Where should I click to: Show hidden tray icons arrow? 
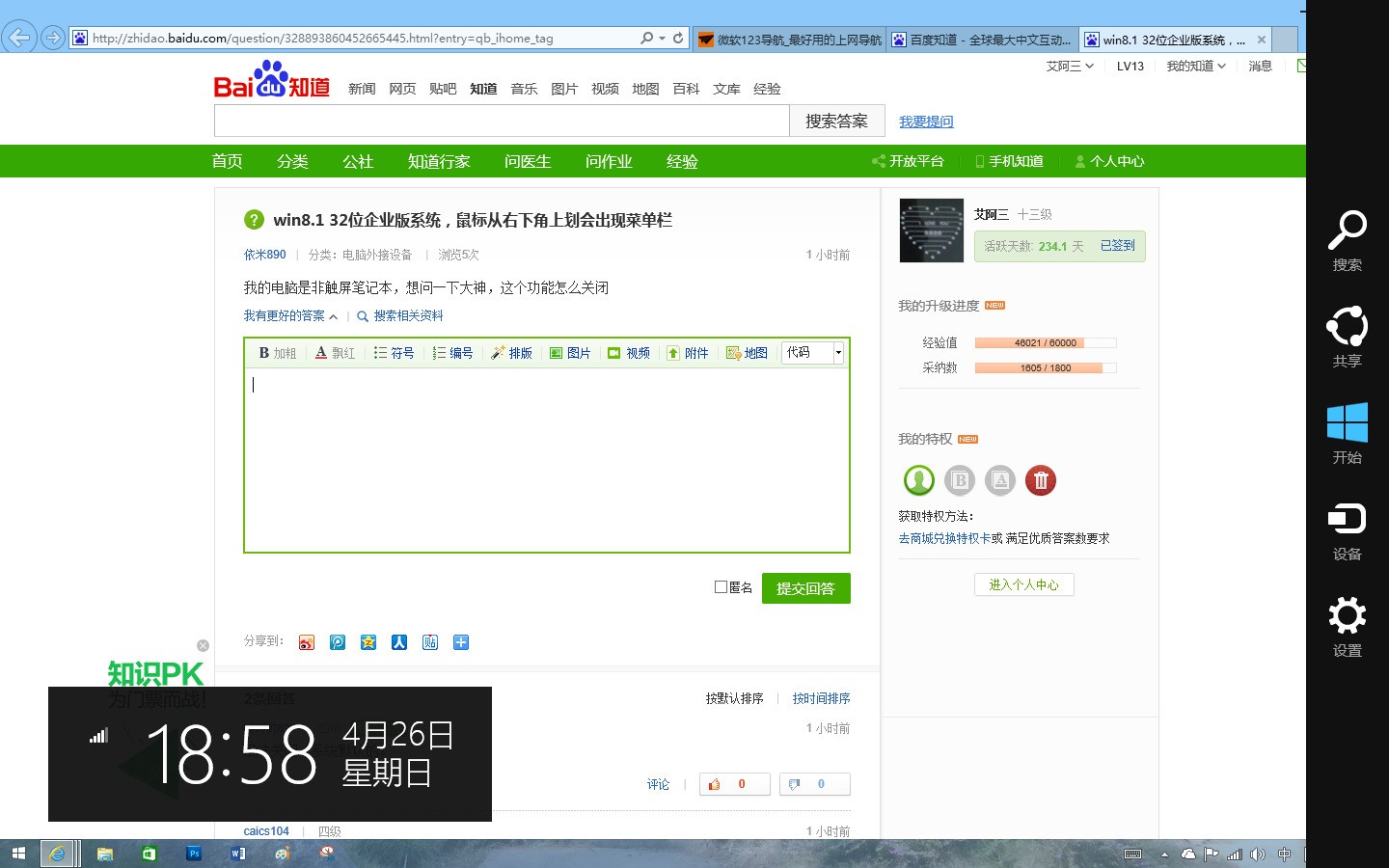[x=1164, y=854]
